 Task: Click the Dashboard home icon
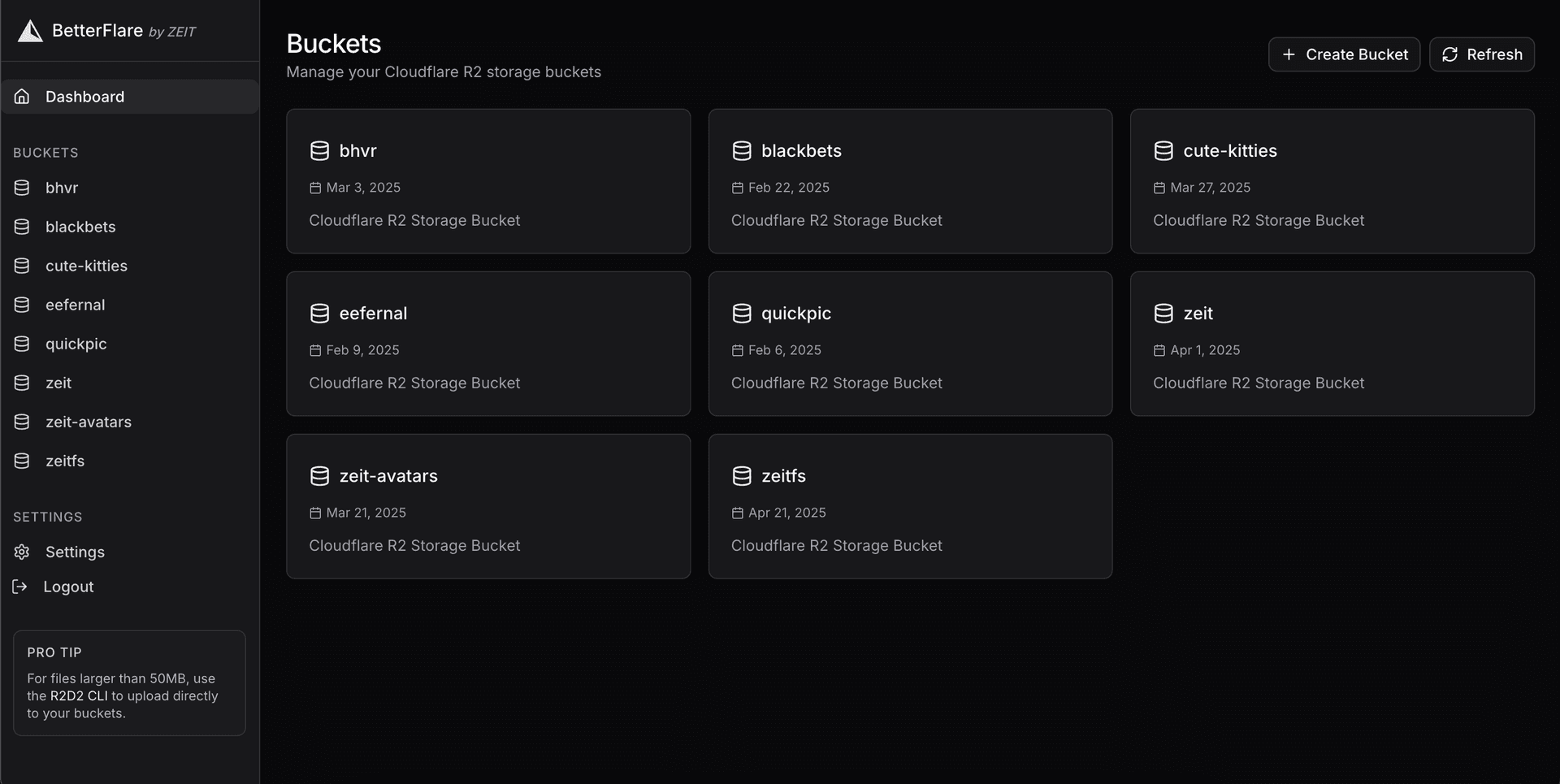[x=22, y=97]
